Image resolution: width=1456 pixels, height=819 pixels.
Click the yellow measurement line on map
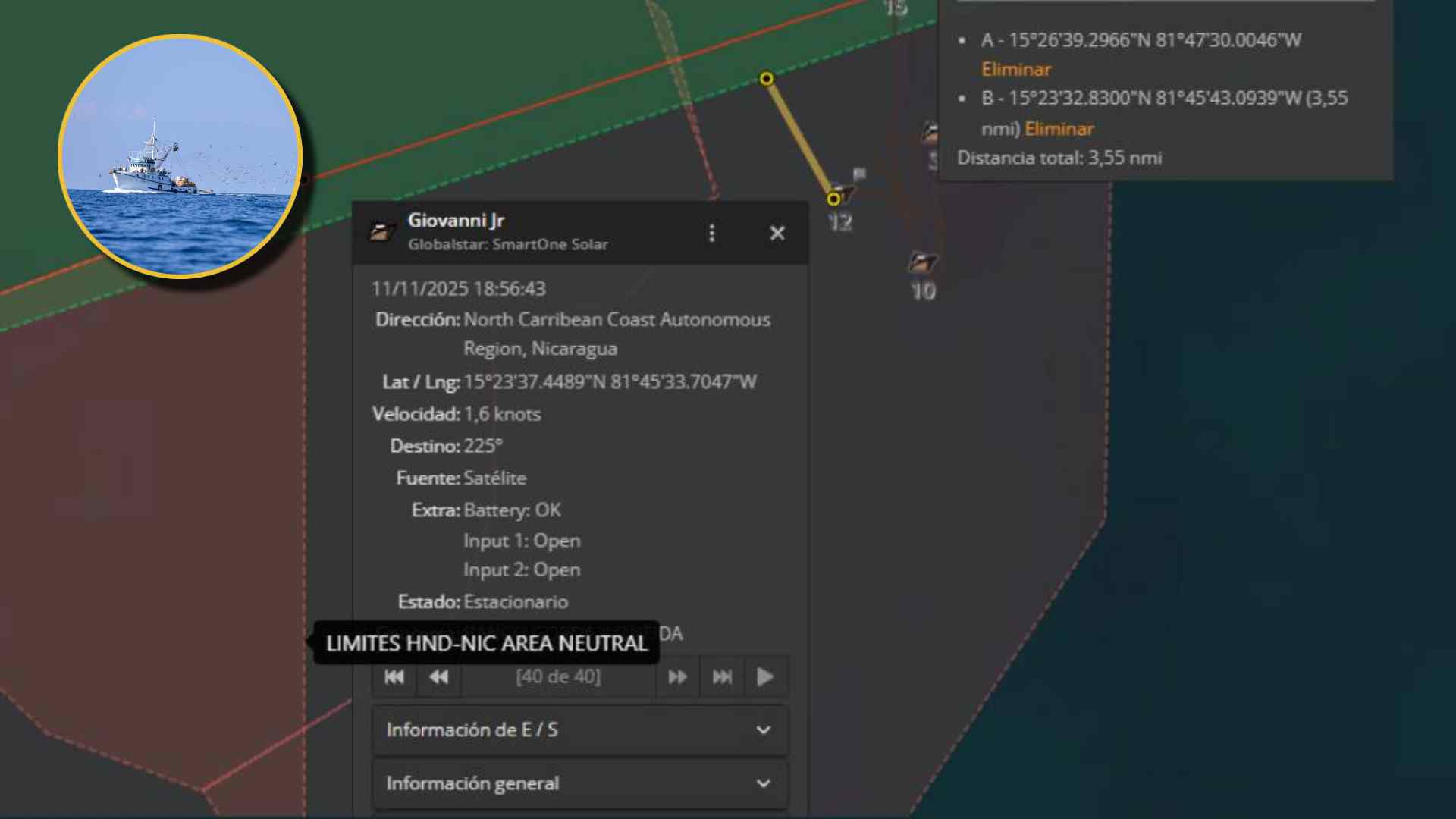[800, 139]
